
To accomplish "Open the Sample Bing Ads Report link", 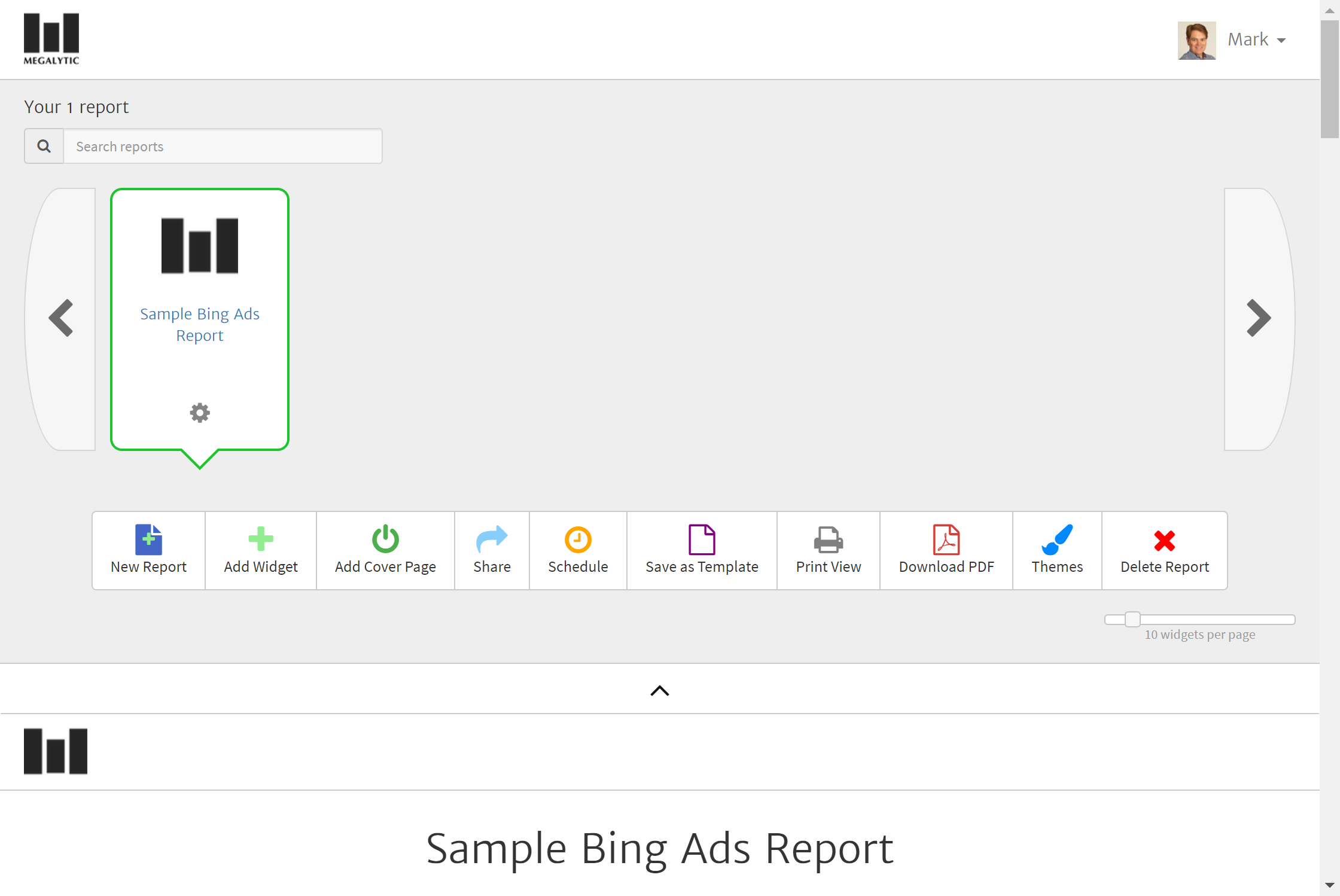I will click(x=200, y=324).
